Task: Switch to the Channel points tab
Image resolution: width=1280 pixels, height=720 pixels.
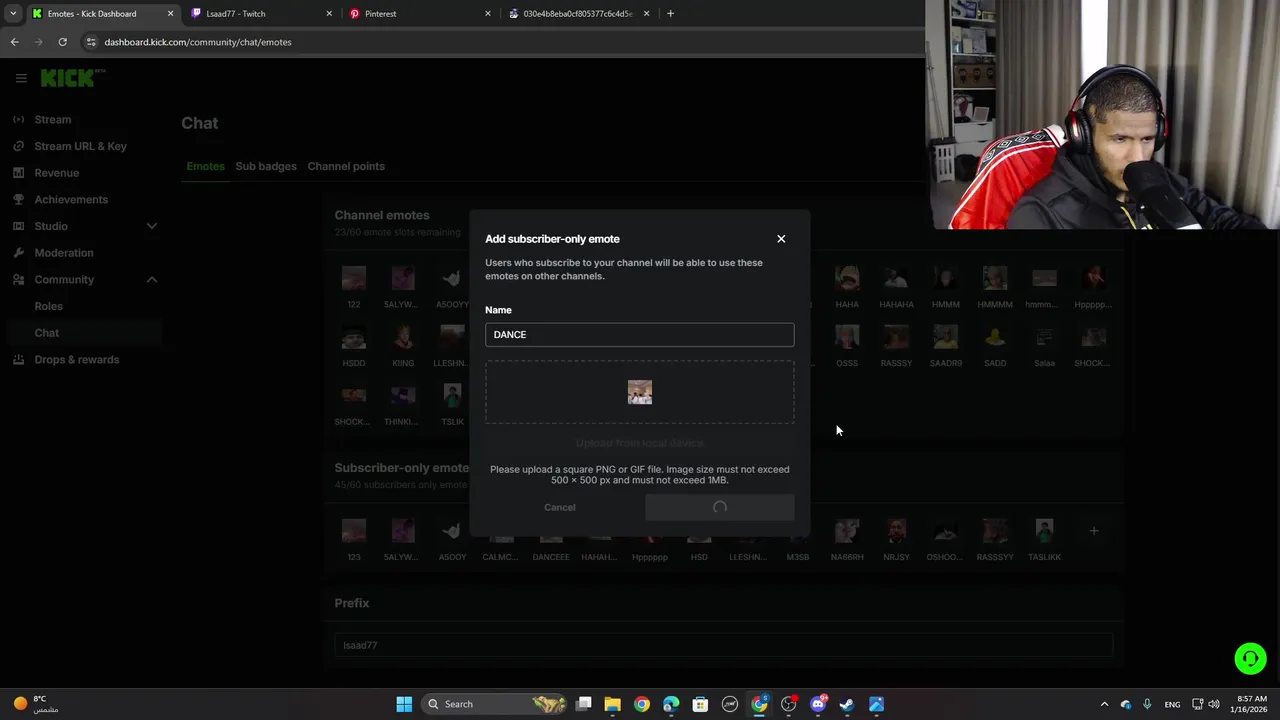Action: point(346,166)
